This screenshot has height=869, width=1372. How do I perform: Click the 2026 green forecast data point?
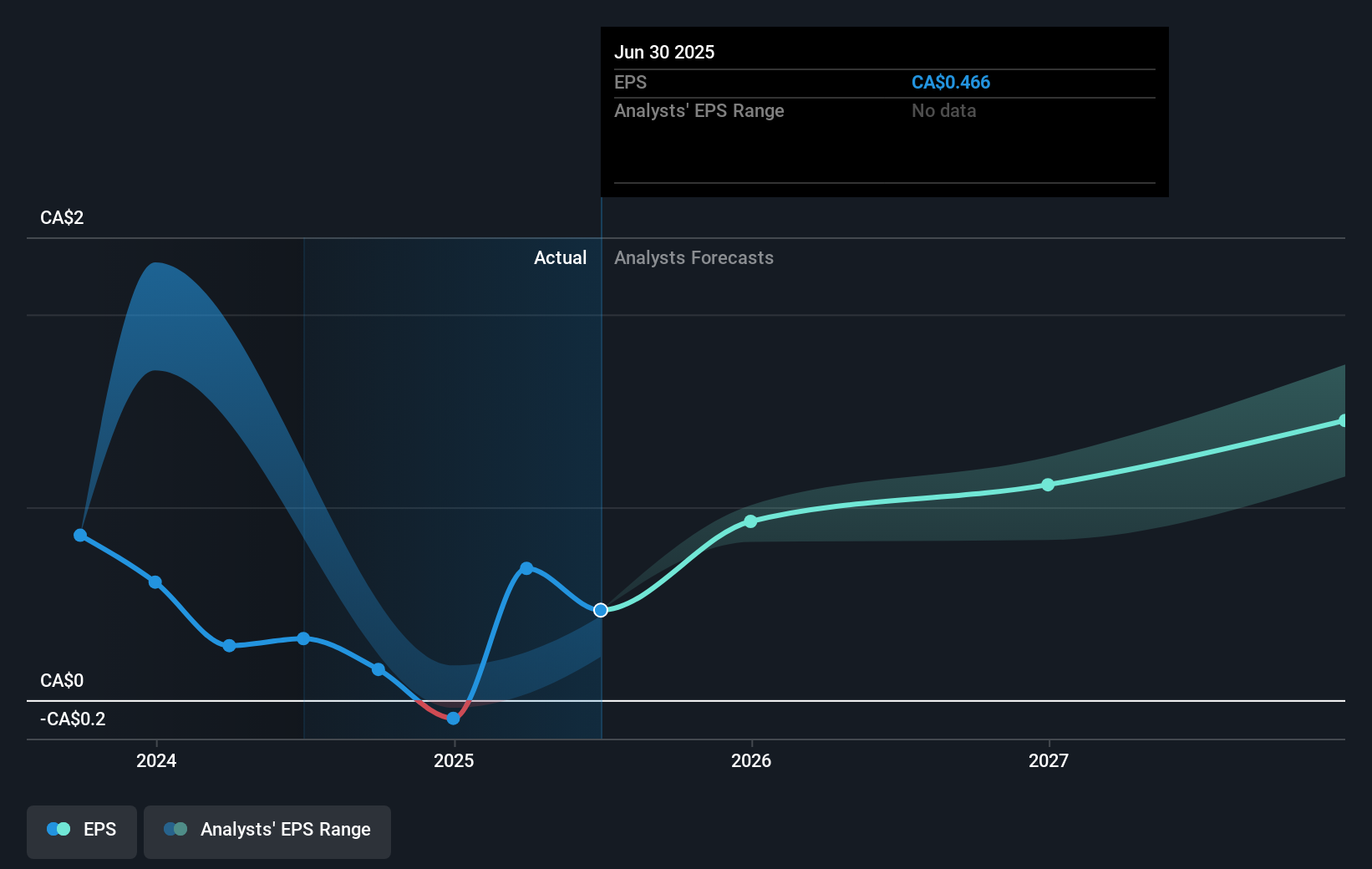pyautogui.click(x=750, y=521)
